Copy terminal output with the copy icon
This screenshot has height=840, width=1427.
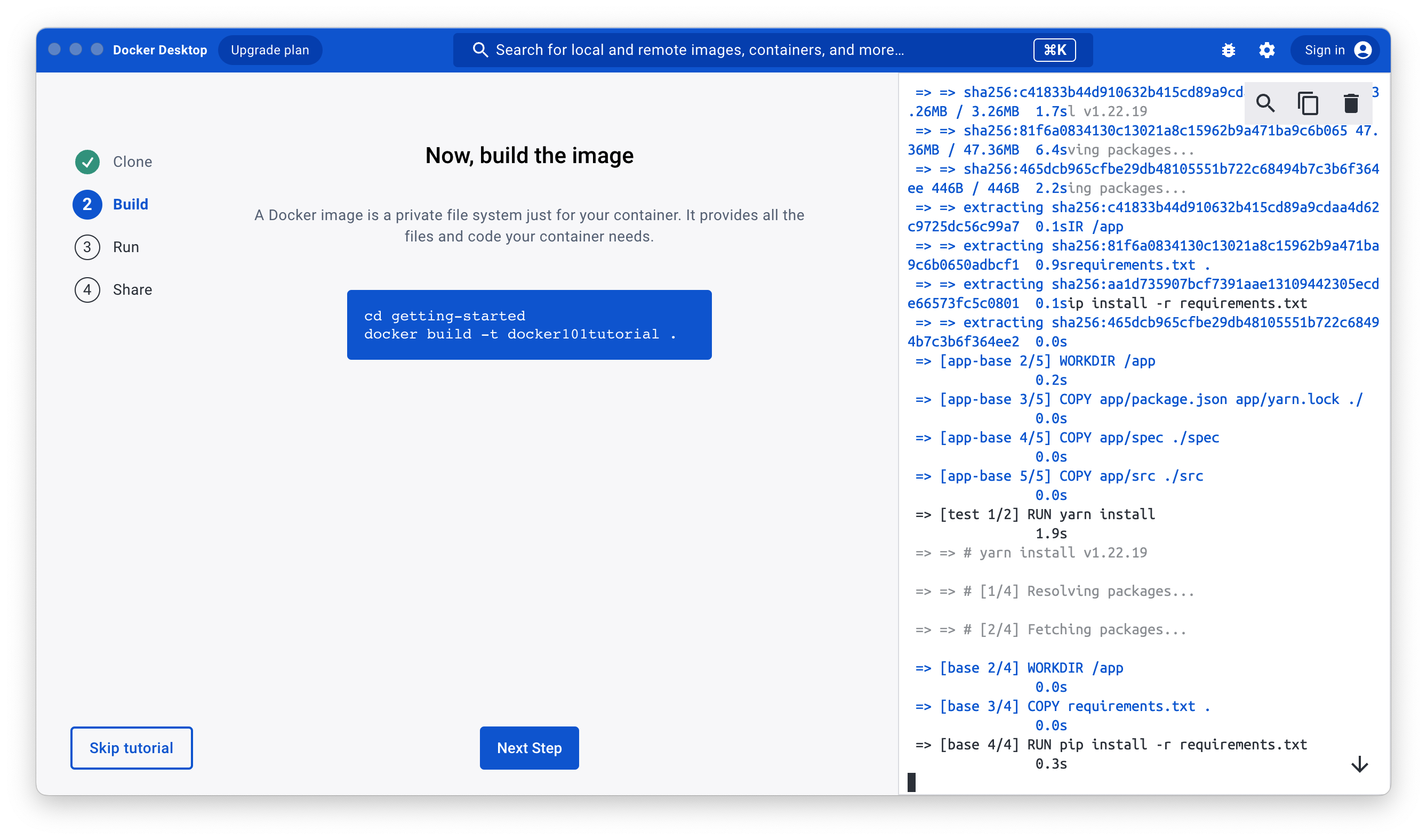click(x=1308, y=103)
